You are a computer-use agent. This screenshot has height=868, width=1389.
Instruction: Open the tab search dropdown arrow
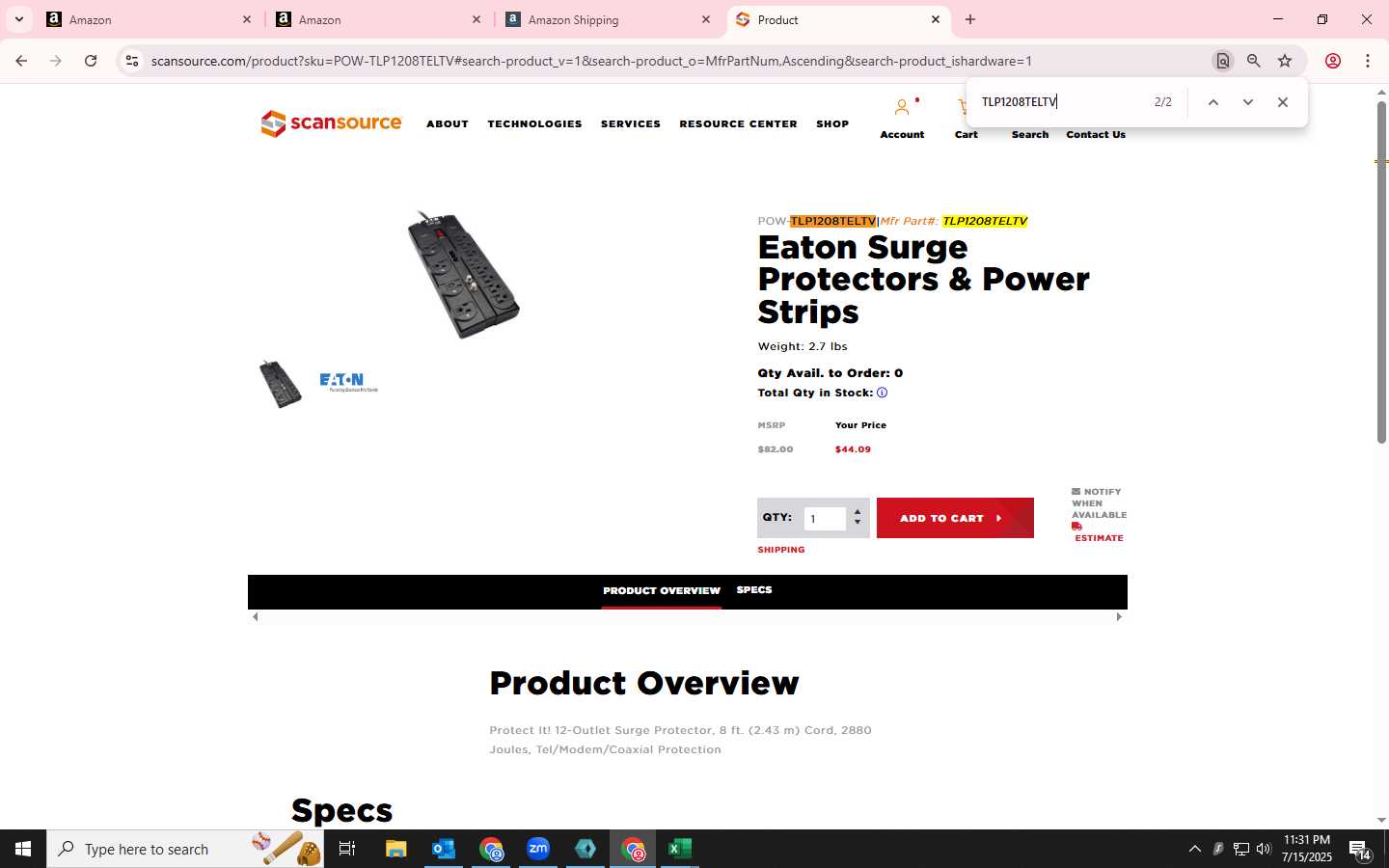tap(18, 19)
